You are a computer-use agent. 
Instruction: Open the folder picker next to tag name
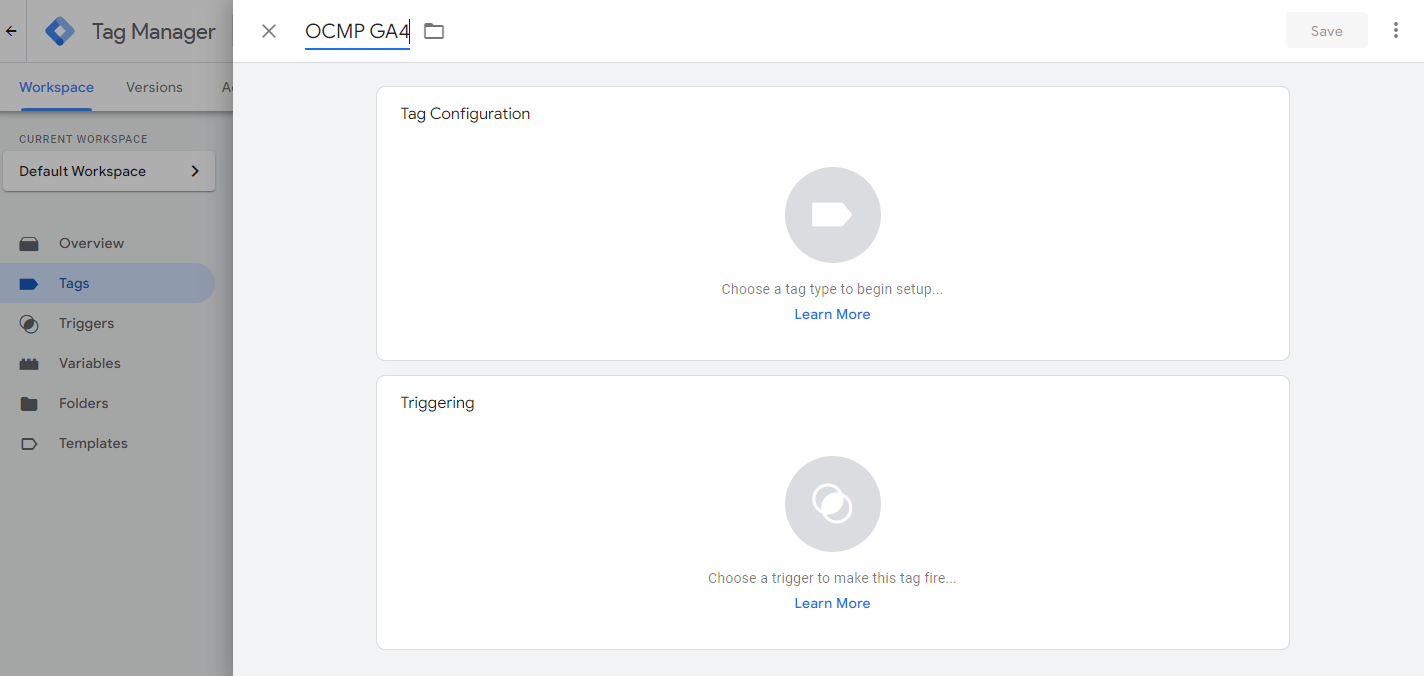pos(434,31)
